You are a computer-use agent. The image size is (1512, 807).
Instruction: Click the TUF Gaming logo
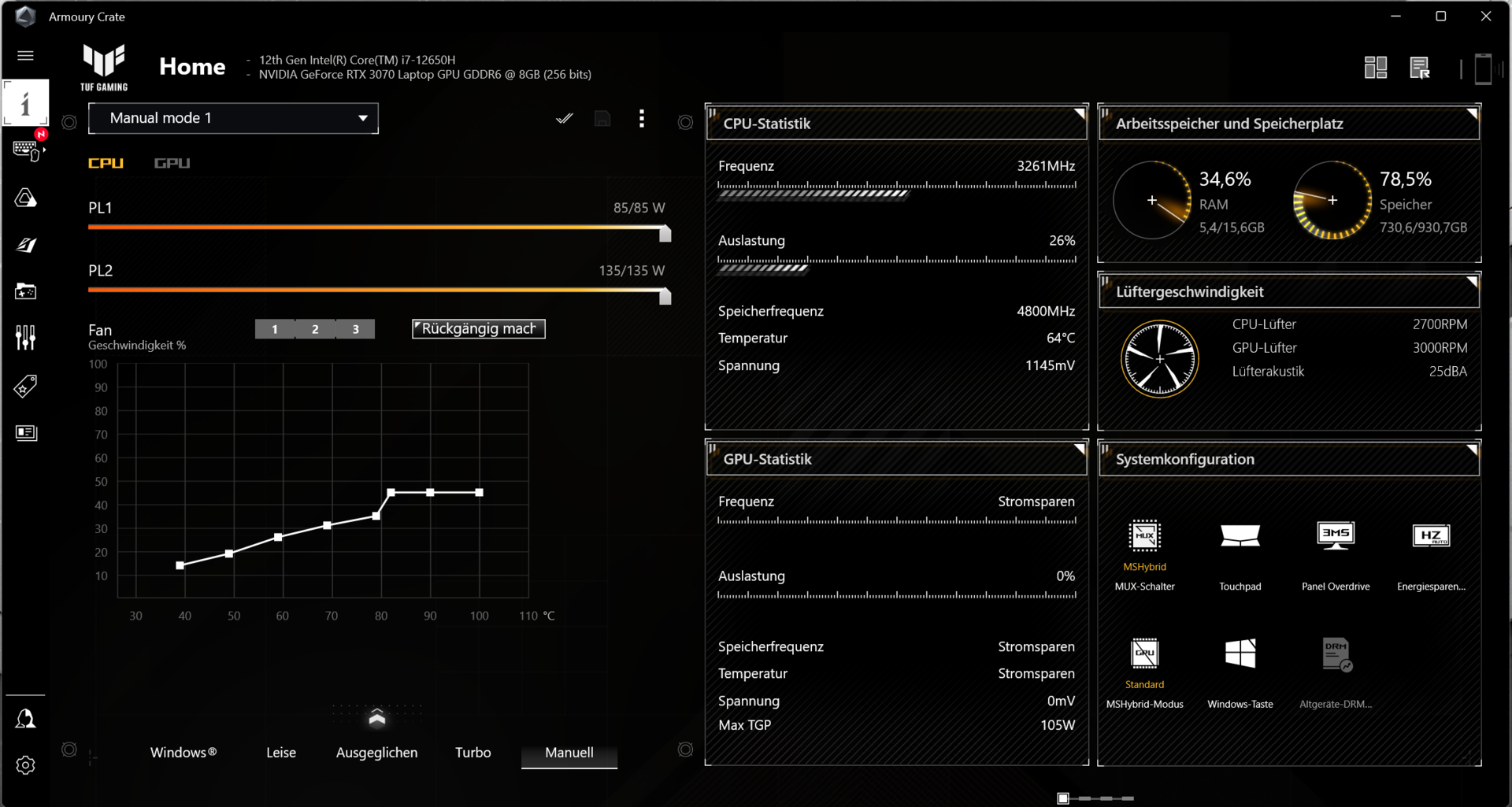pos(104,68)
